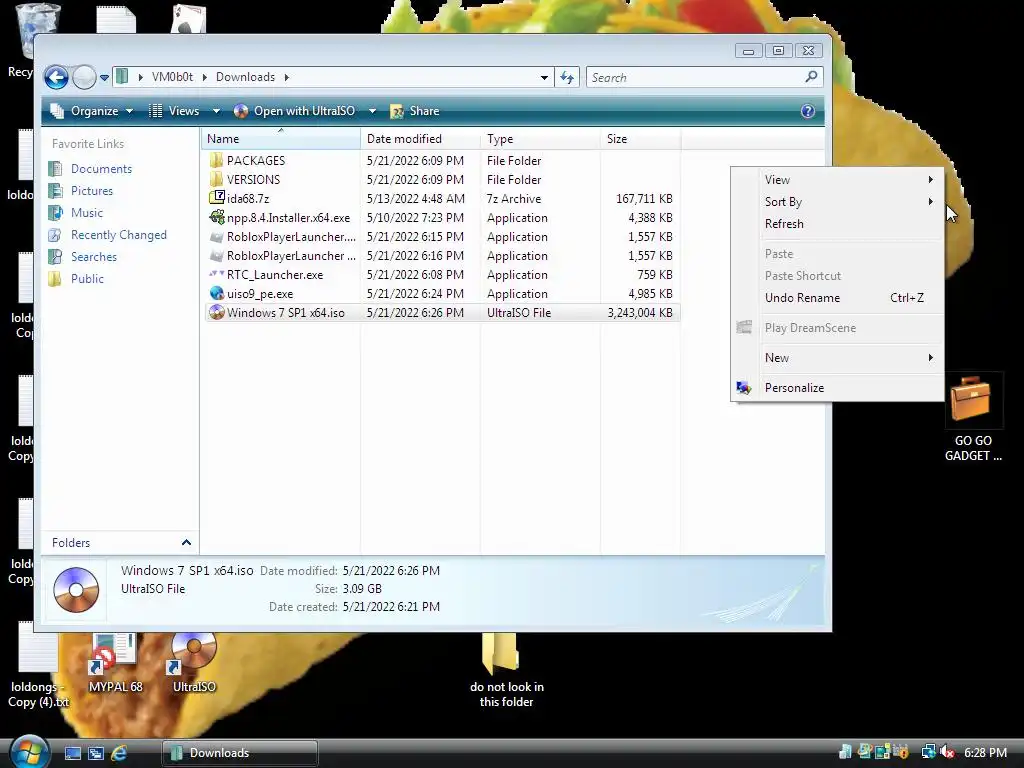
Task: Select the npp.8.4.Installer.x64.exe icon
Action: 216,217
